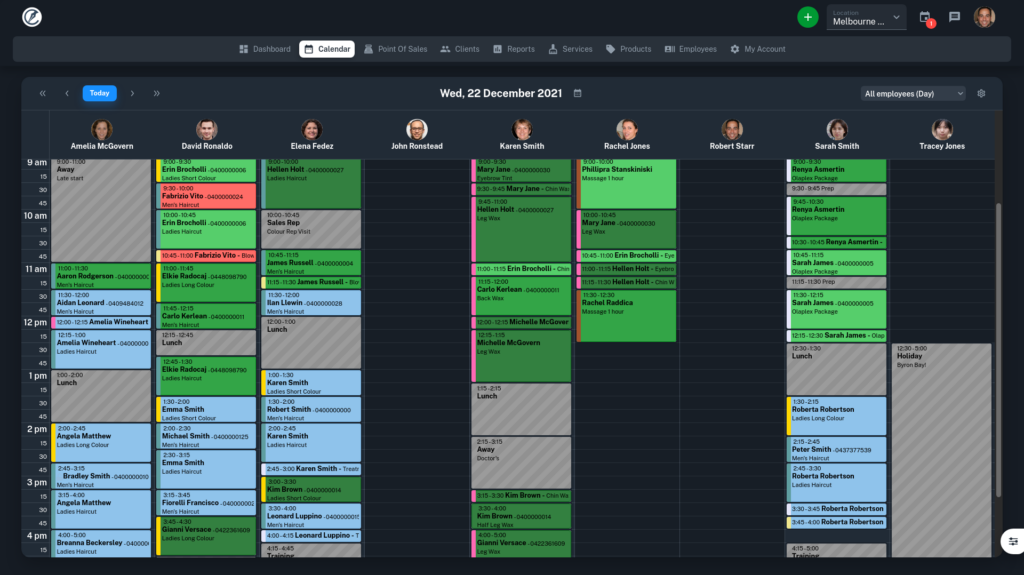Open the All employees (Day) dropdown
This screenshot has height=575, width=1024.
pyautogui.click(x=912, y=93)
